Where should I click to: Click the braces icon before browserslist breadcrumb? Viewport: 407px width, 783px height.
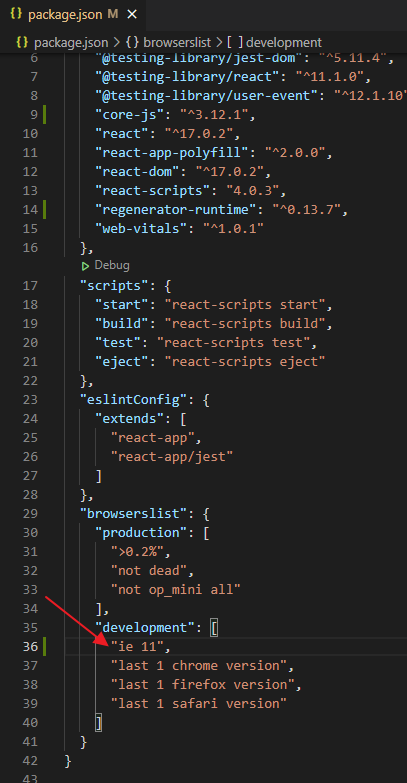coord(133,42)
